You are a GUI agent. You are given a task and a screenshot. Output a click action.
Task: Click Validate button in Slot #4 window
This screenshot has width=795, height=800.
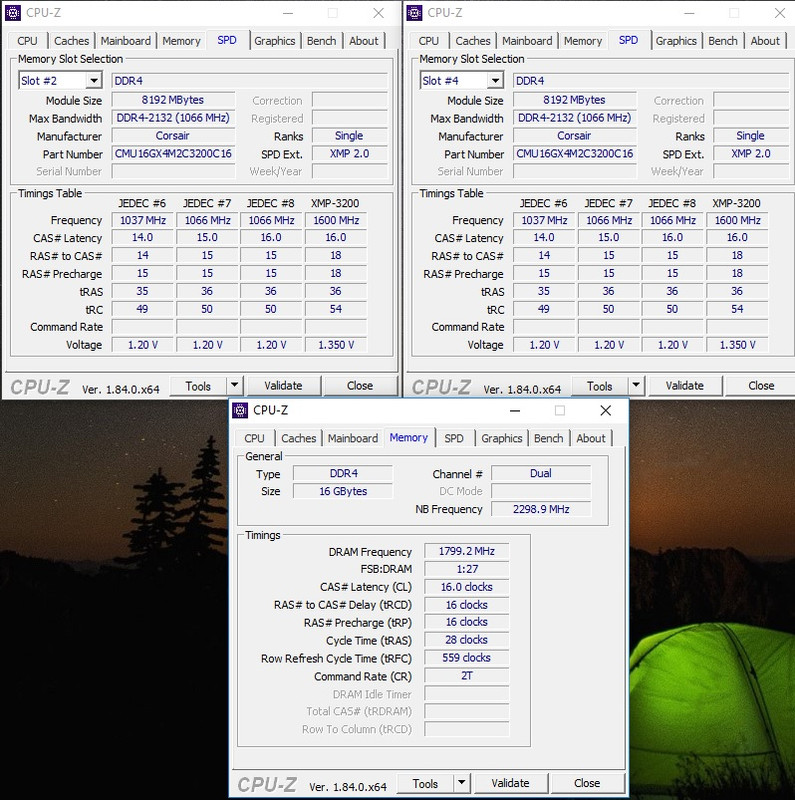685,386
